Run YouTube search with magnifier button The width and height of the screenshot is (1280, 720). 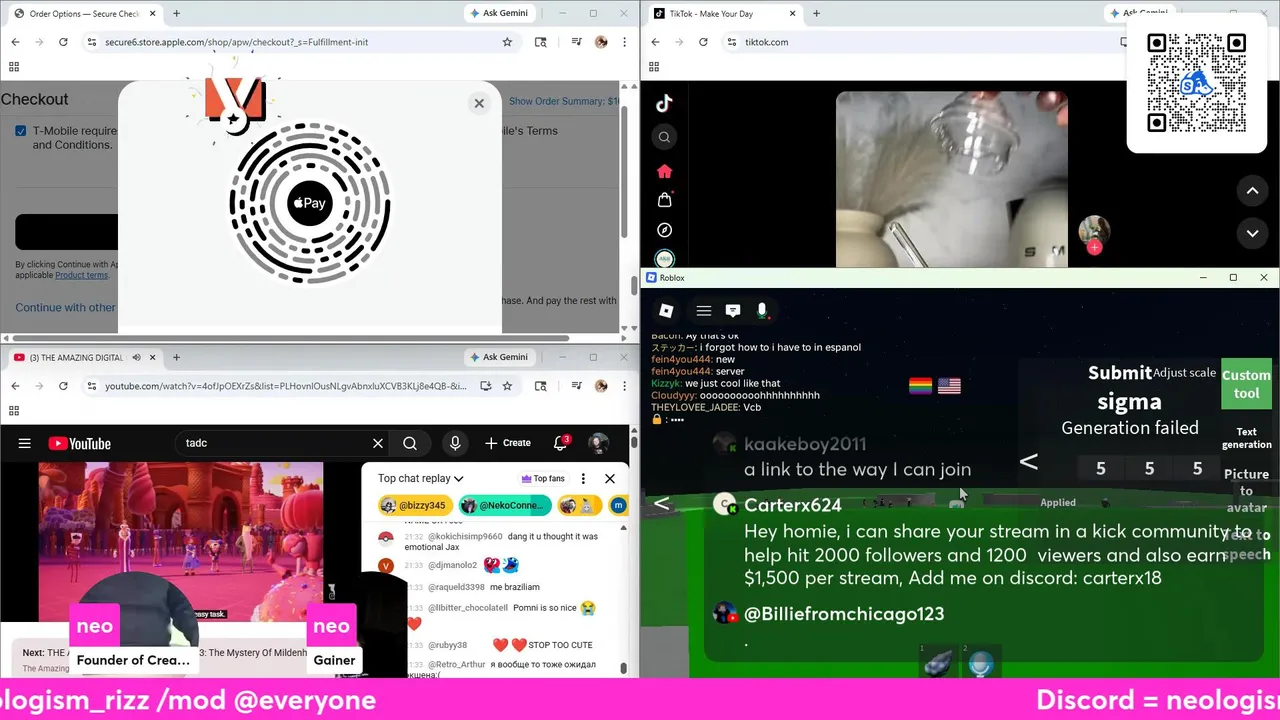[x=410, y=443]
